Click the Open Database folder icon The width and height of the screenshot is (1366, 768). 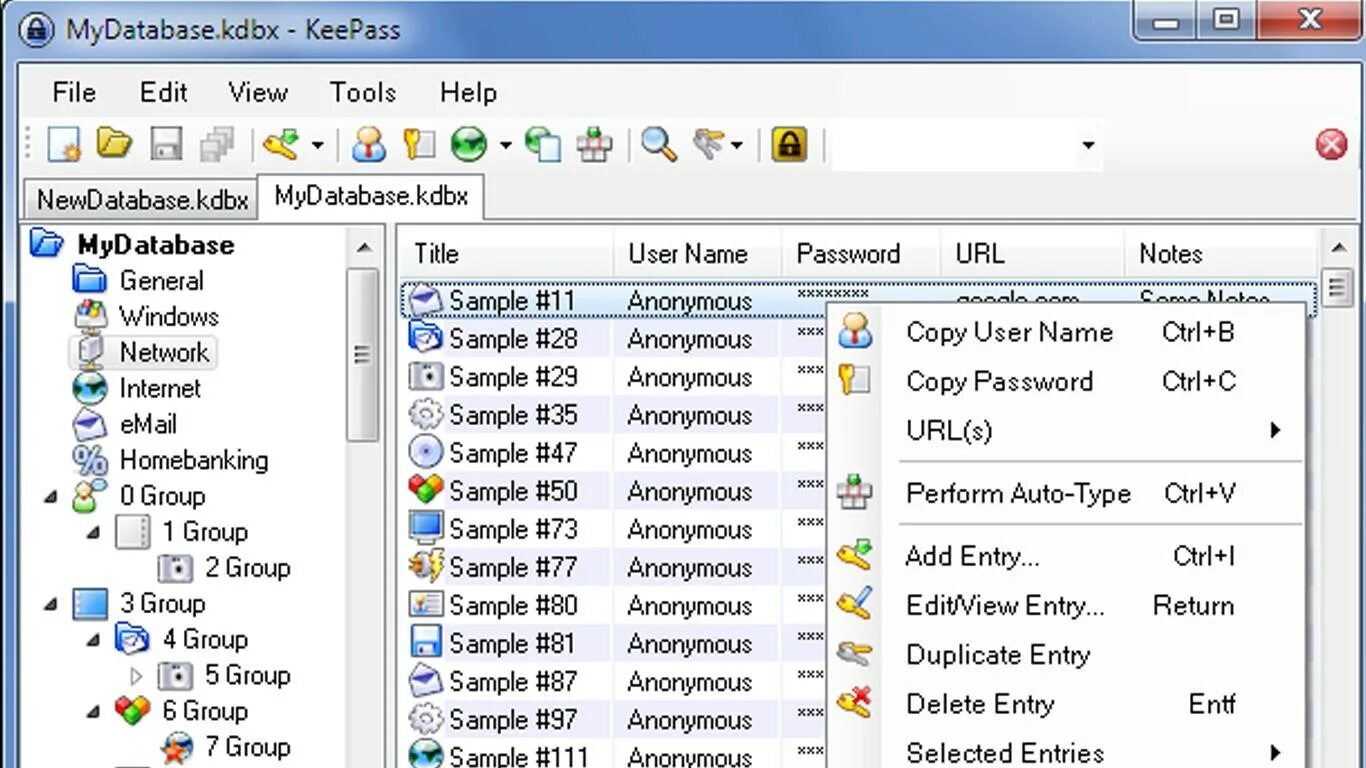pyautogui.click(x=114, y=145)
